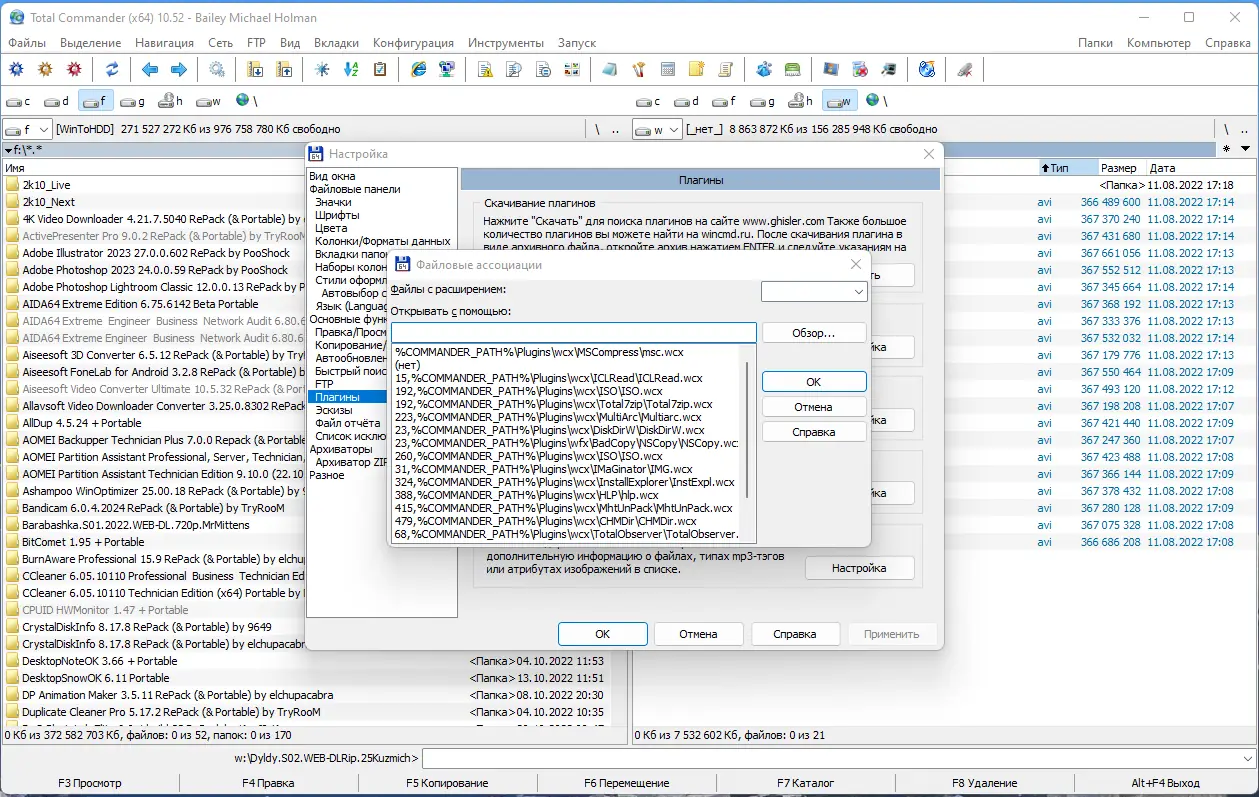Image resolution: width=1259 pixels, height=797 pixels.
Task: Expand the file extension combo box
Action: click(813, 291)
